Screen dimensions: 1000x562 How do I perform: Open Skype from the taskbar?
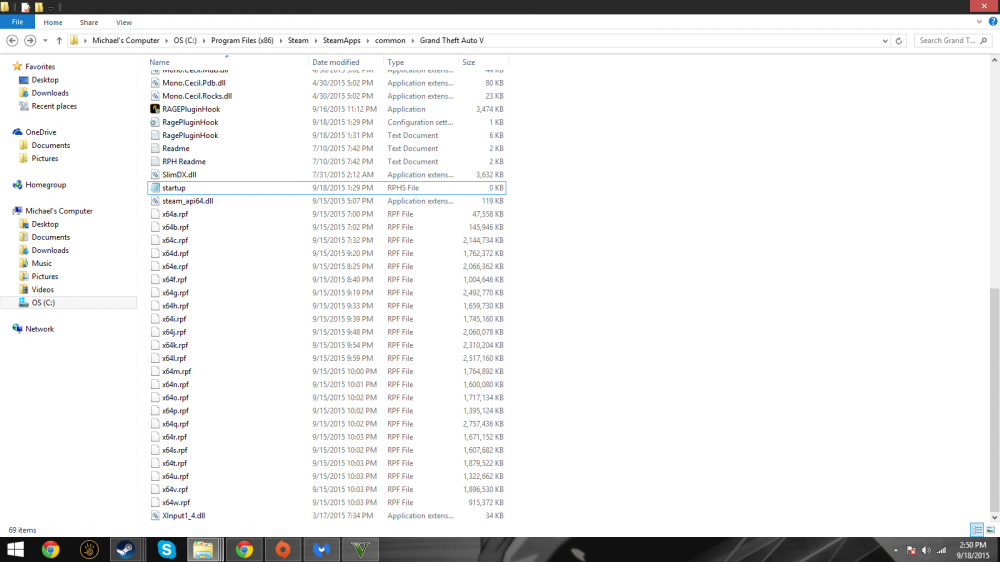(166, 549)
